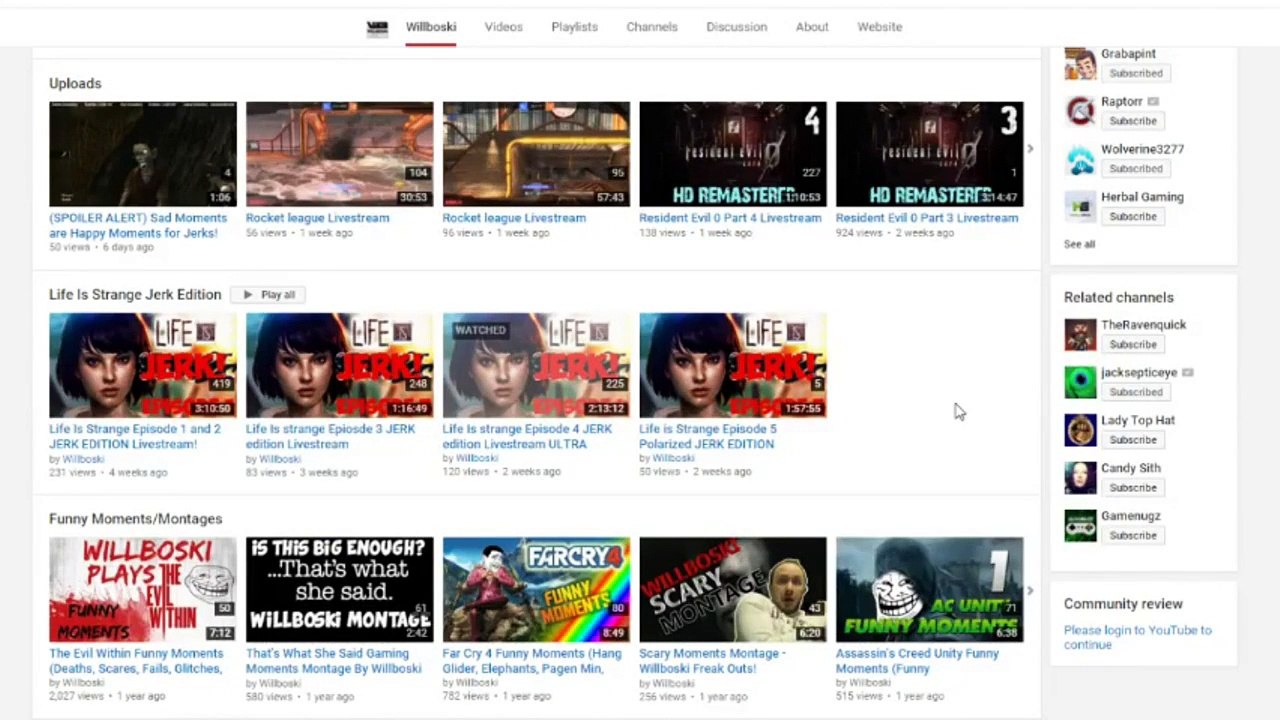
Task: Click See all subscriptions link
Action: (x=1079, y=244)
